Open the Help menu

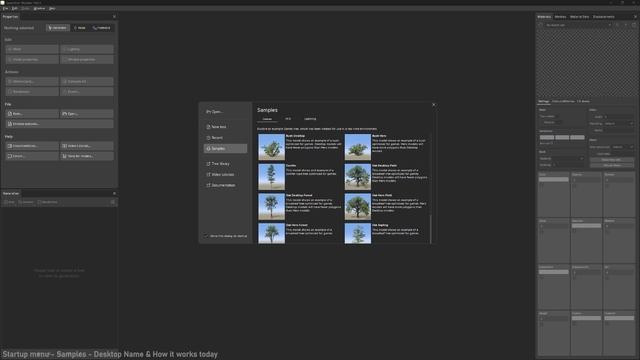coord(52,8)
